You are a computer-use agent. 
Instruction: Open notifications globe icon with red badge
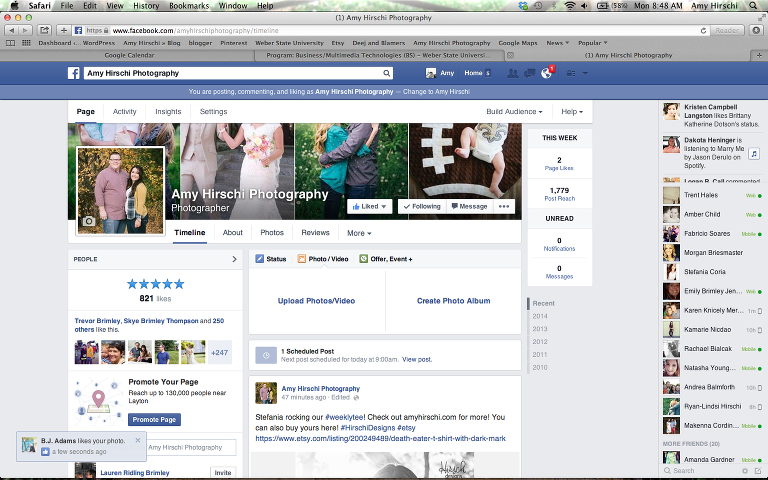(547, 73)
